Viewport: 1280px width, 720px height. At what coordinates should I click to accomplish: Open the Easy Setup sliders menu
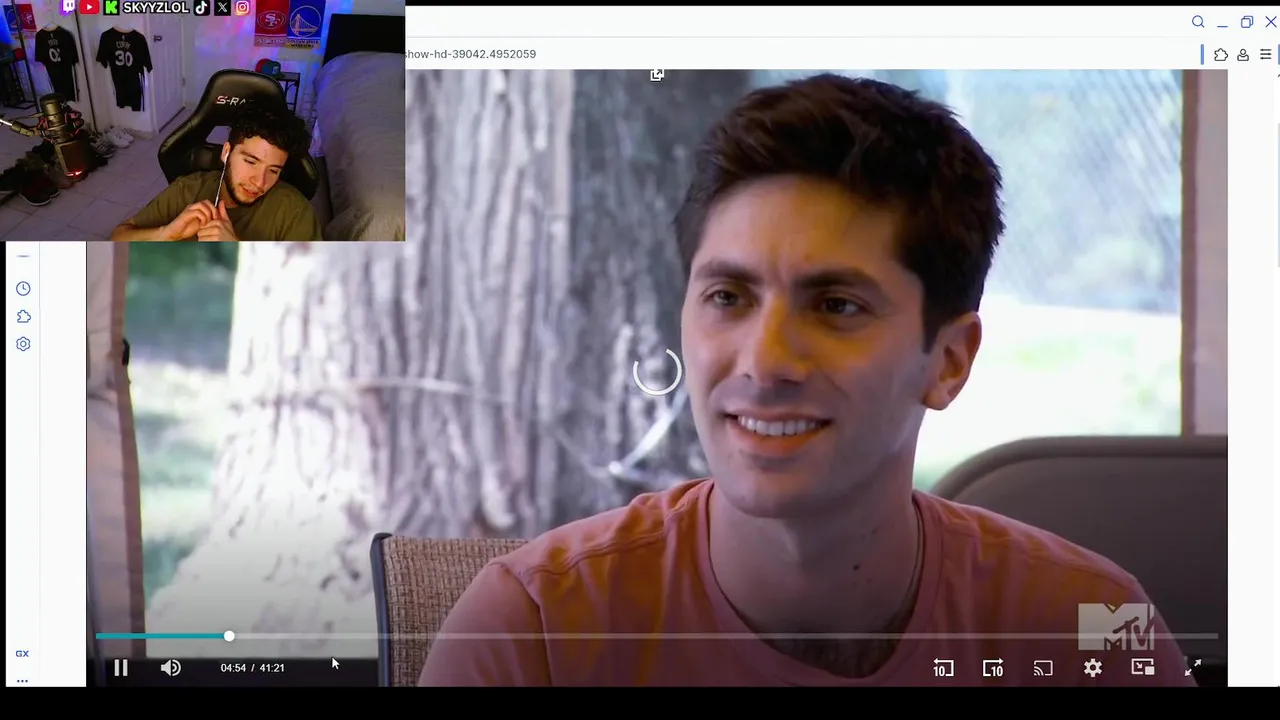[1267, 55]
